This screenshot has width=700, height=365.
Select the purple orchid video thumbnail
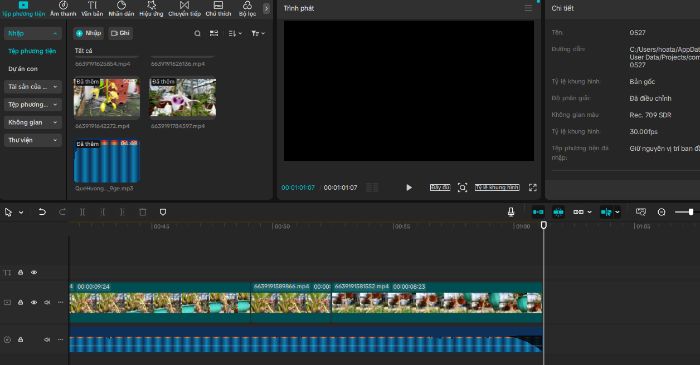pyautogui.click(x=183, y=98)
